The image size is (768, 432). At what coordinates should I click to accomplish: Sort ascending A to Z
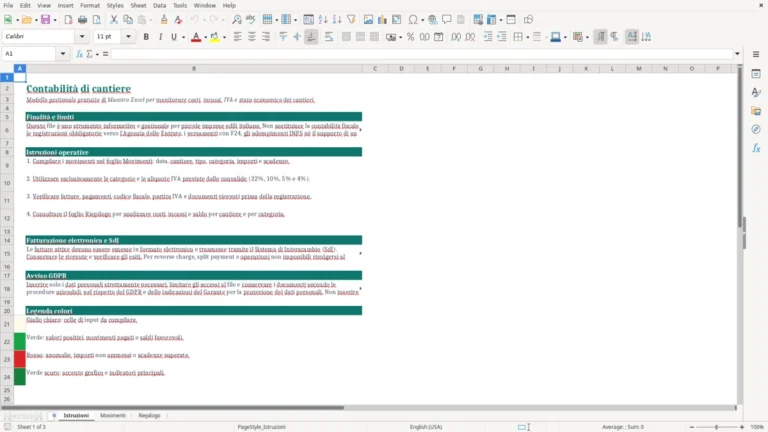coord(323,20)
